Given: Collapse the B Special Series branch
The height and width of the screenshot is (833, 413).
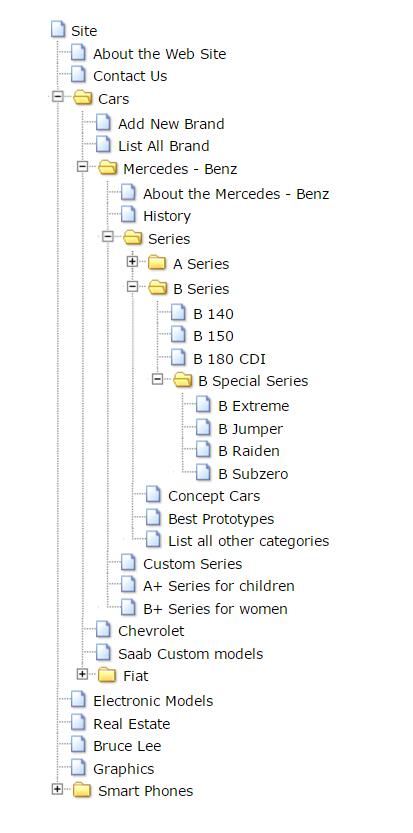Looking at the screenshot, I should [157, 379].
